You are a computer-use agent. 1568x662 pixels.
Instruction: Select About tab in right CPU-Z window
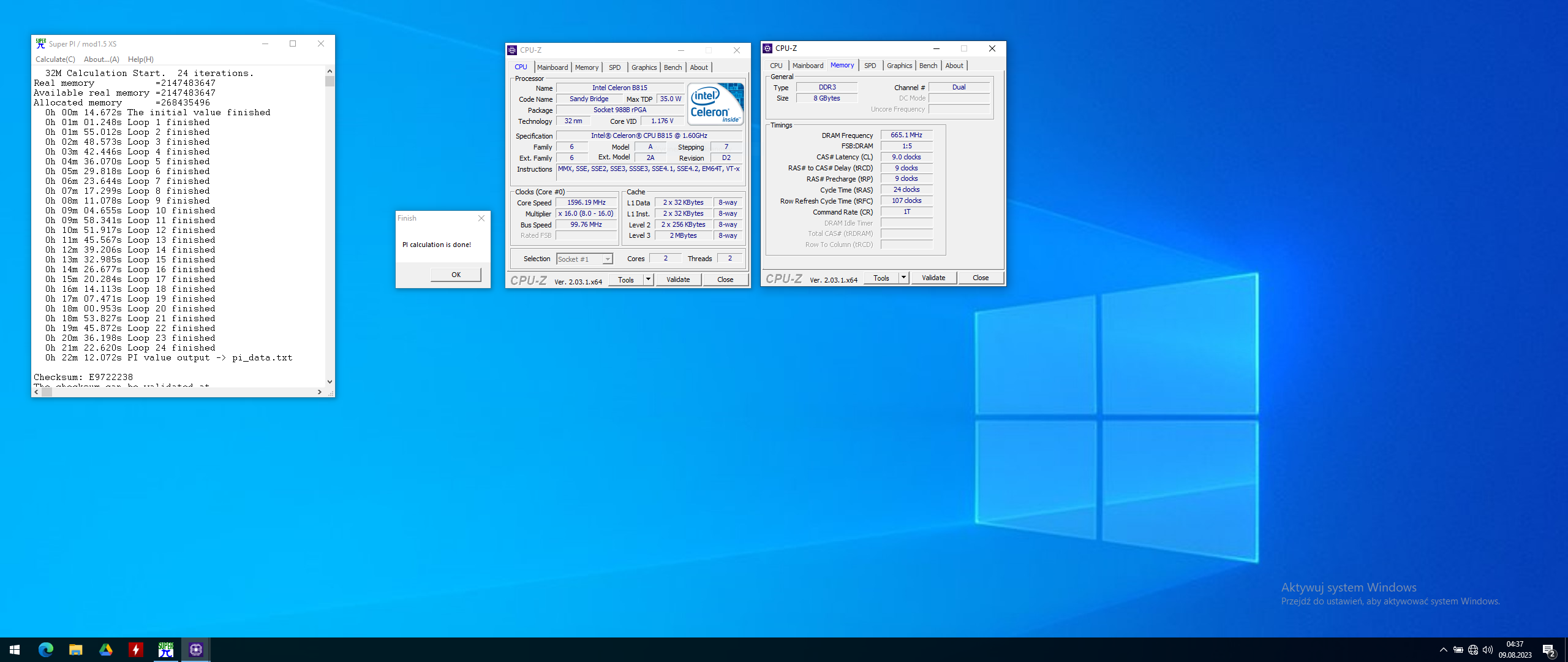[954, 66]
